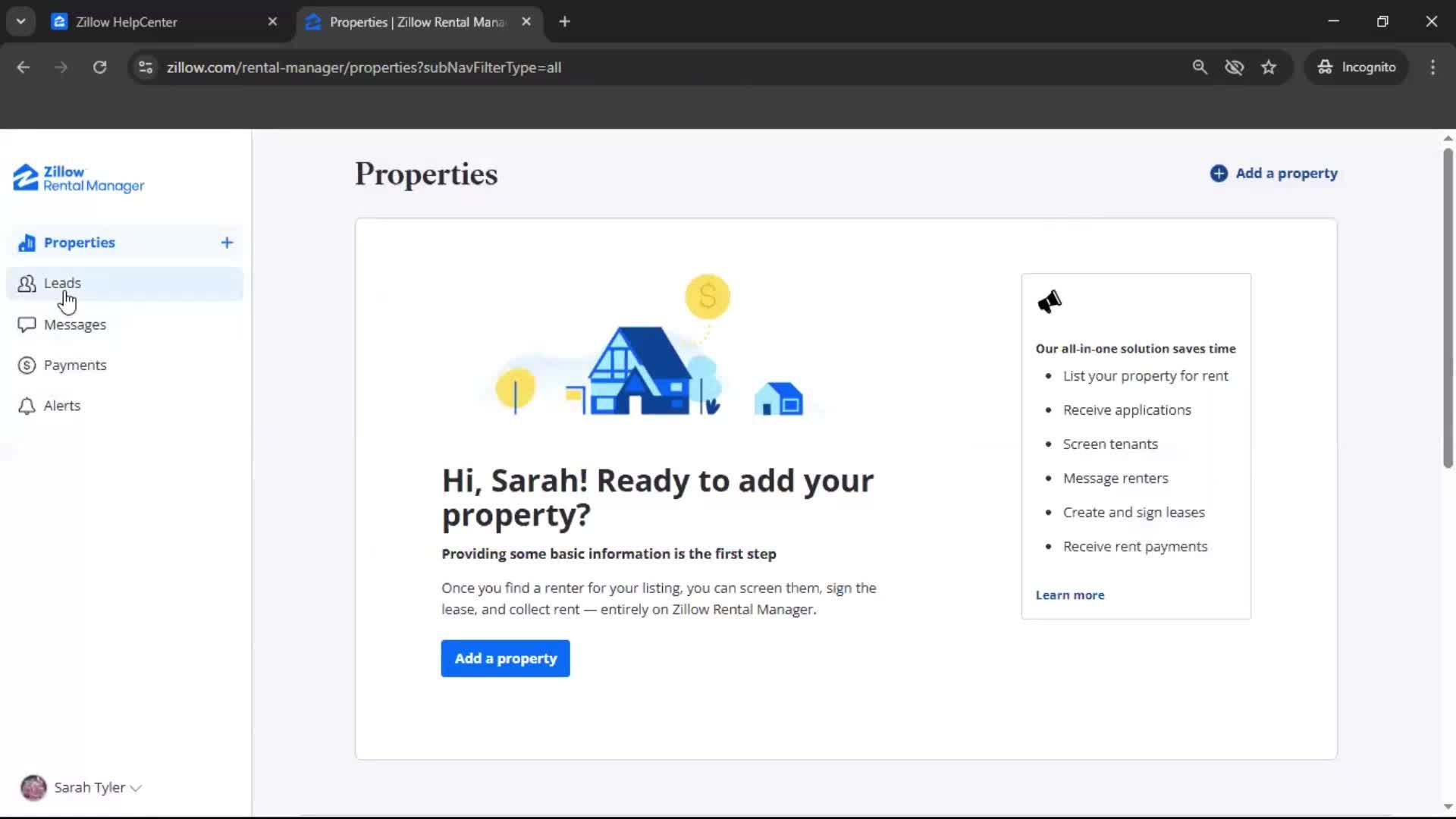Open the Incognito profile indicator
The height and width of the screenshot is (819, 1456).
(1357, 67)
